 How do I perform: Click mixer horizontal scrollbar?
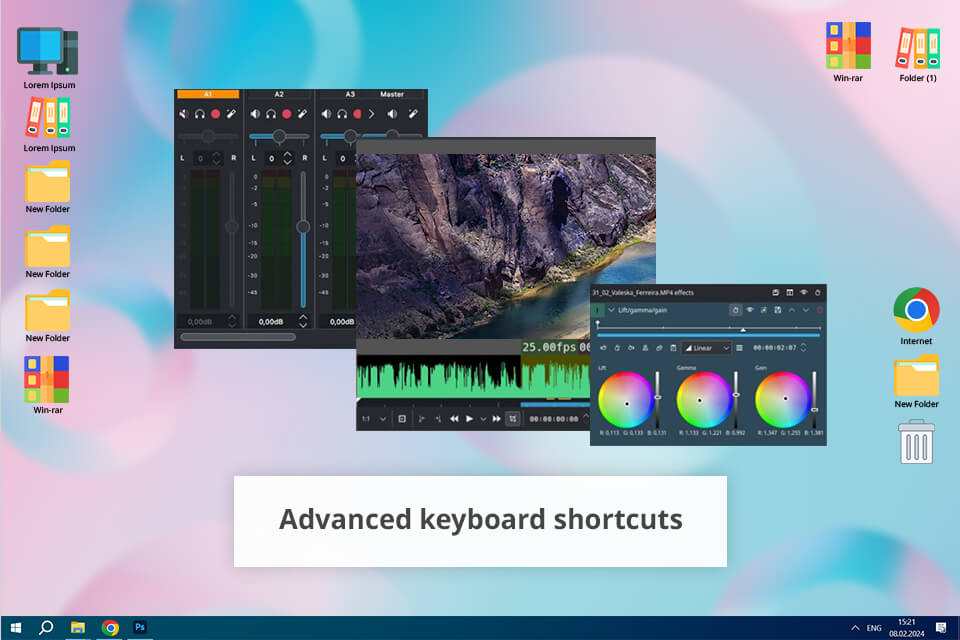coord(238,336)
